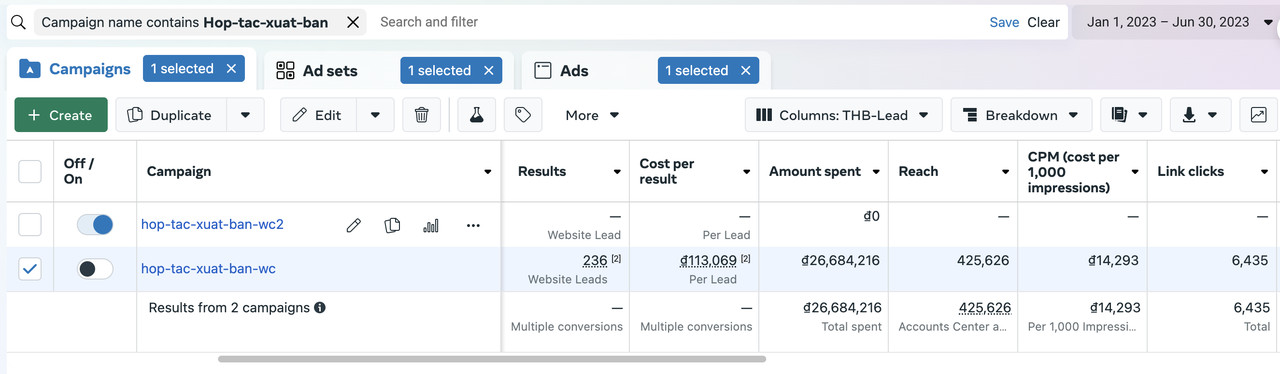Check the select-all header checkbox
1280x374 pixels.
(31, 171)
